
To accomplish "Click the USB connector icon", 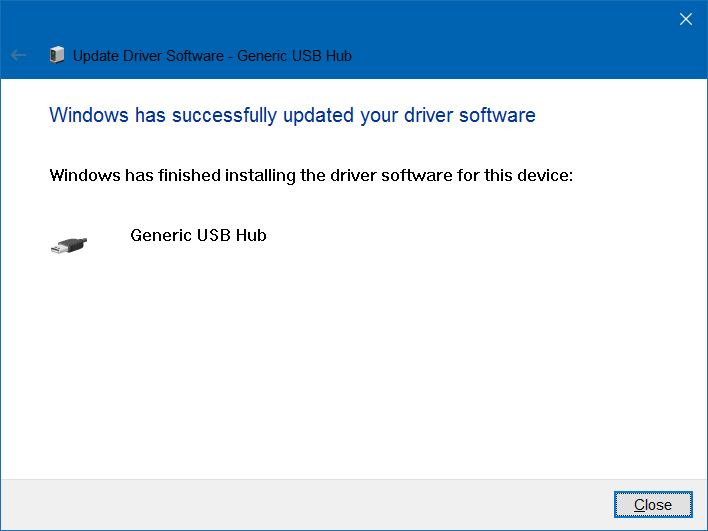I will click(x=69, y=244).
